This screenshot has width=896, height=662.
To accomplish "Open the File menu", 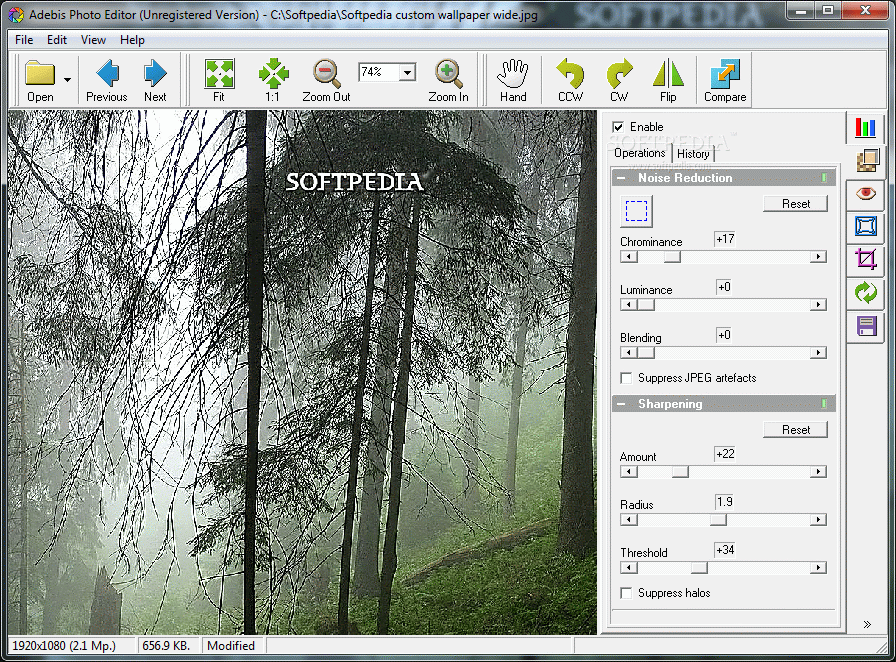I will (x=24, y=40).
